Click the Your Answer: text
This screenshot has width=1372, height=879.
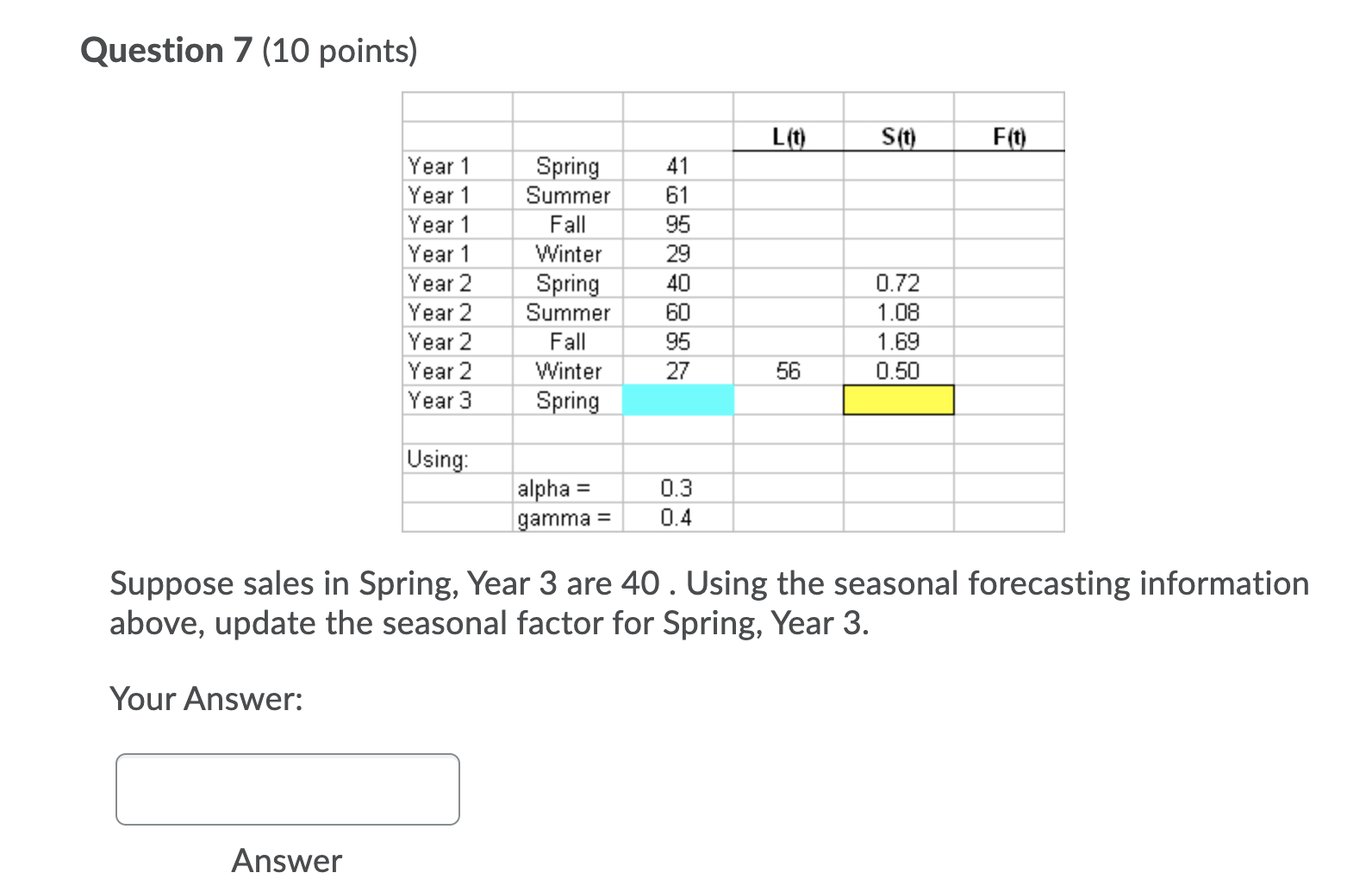click(x=207, y=698)
